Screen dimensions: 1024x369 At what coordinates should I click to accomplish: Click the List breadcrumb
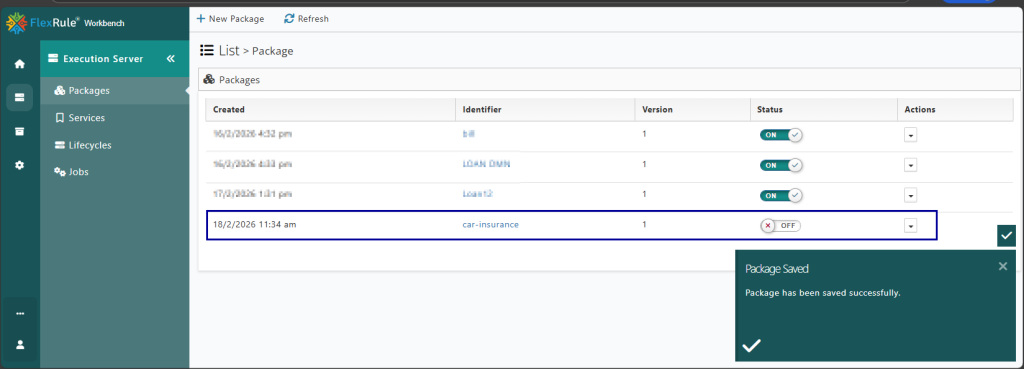[x=229, y=50]
